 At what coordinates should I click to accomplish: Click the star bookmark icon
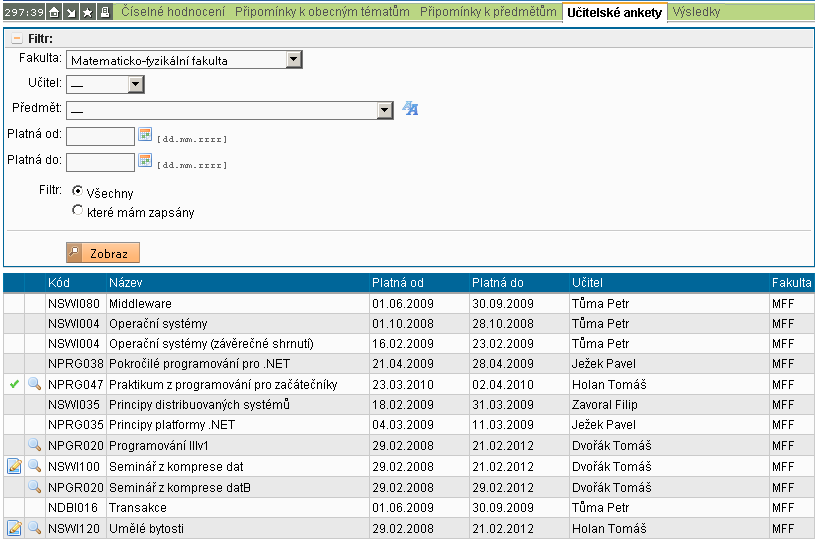(88, 13)
